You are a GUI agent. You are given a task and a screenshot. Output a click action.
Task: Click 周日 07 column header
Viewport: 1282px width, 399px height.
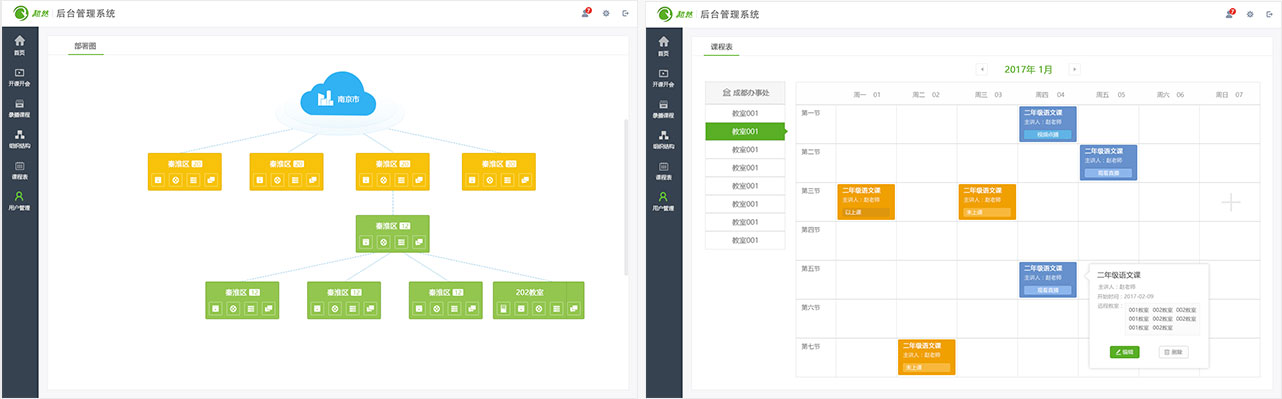tap(1228, 95)
